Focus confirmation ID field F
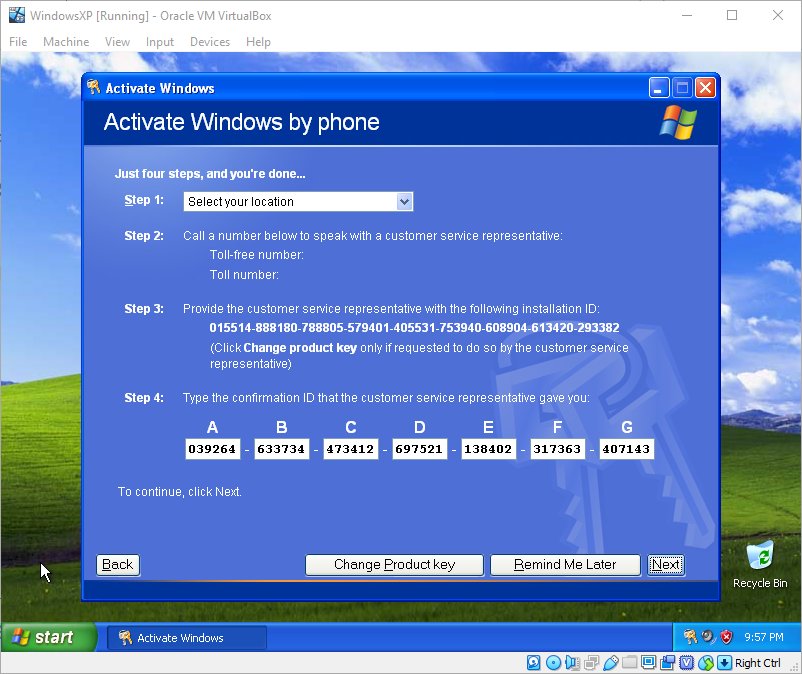 tap(558, 449)
